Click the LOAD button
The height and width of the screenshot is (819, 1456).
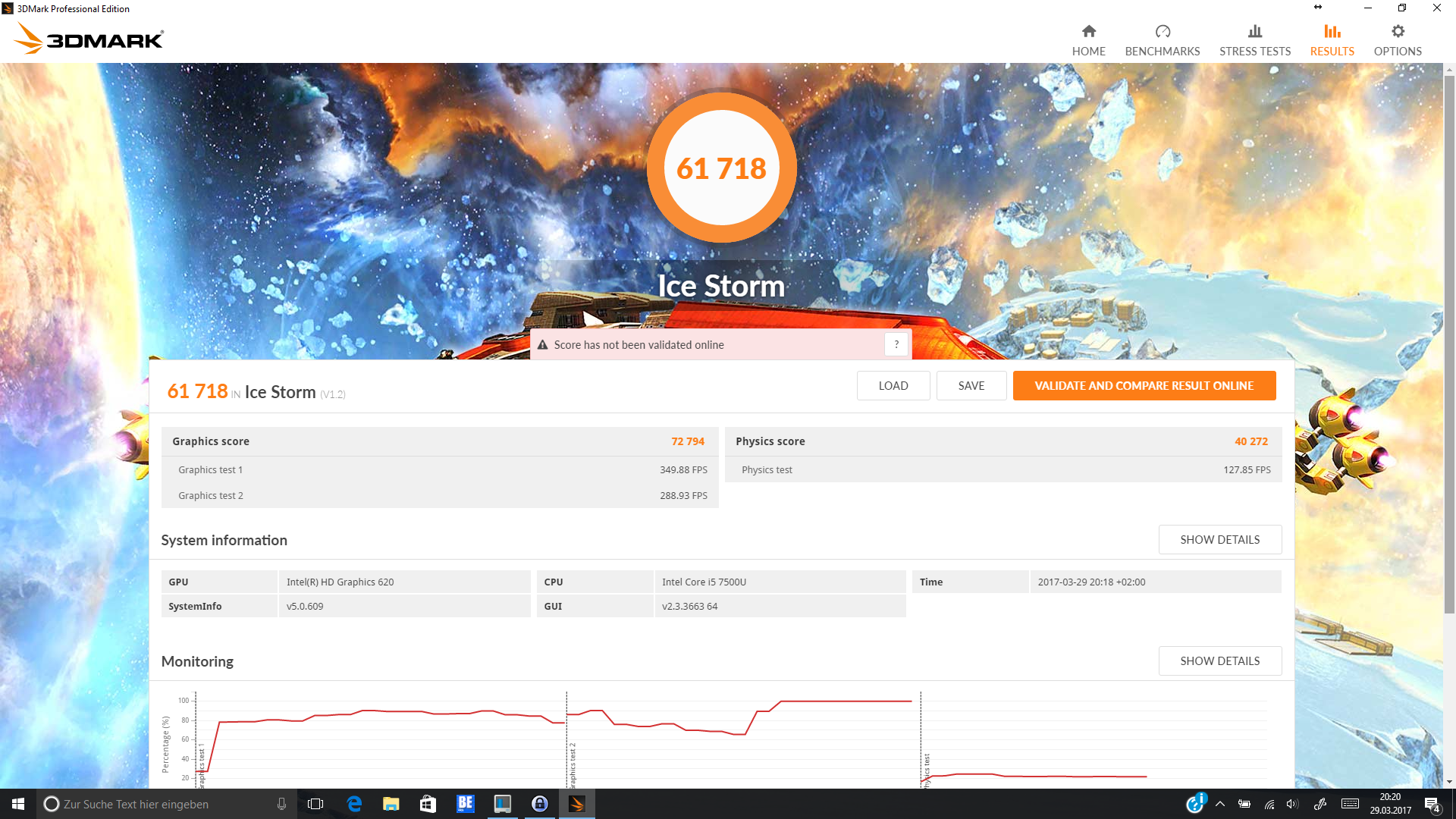click(893, 385)
